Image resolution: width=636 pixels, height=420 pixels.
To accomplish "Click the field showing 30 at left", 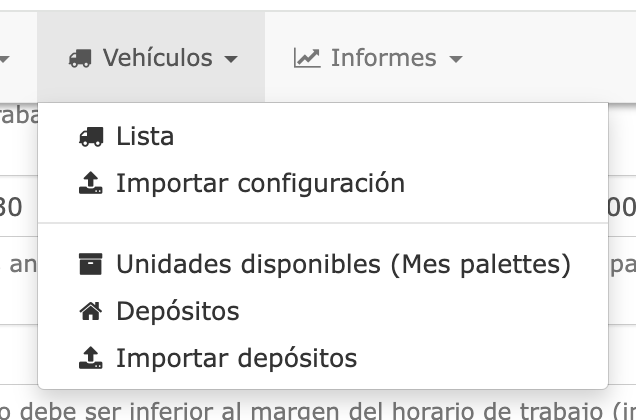I will (12, 208).
